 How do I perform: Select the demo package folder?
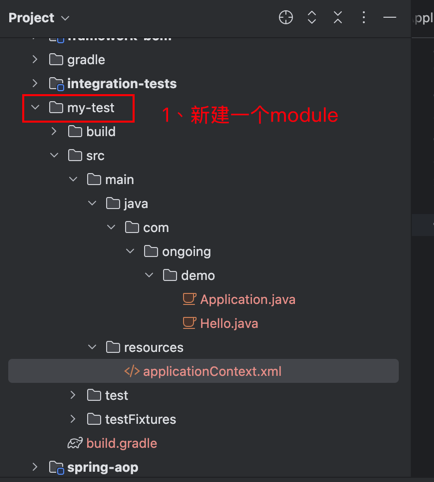[x=198, y=276]
